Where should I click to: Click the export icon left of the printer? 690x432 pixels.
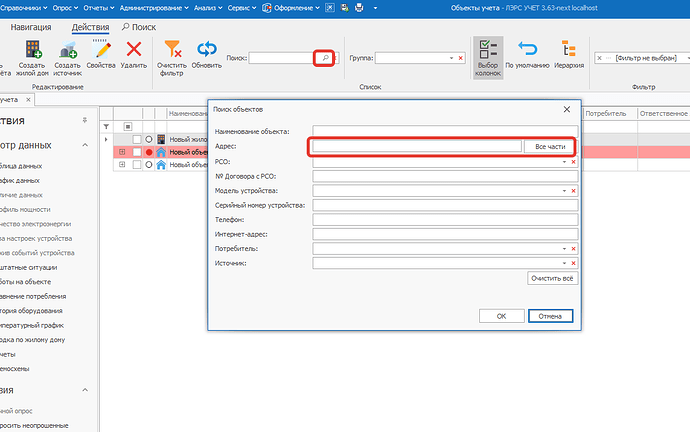345,7
